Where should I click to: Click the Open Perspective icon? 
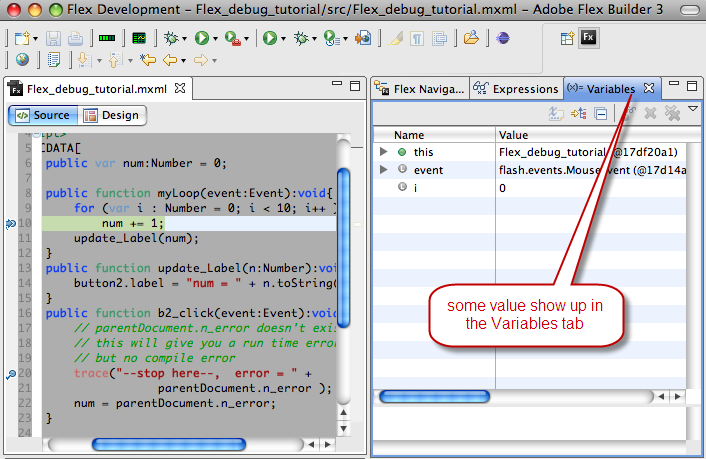tap(567, 38)
